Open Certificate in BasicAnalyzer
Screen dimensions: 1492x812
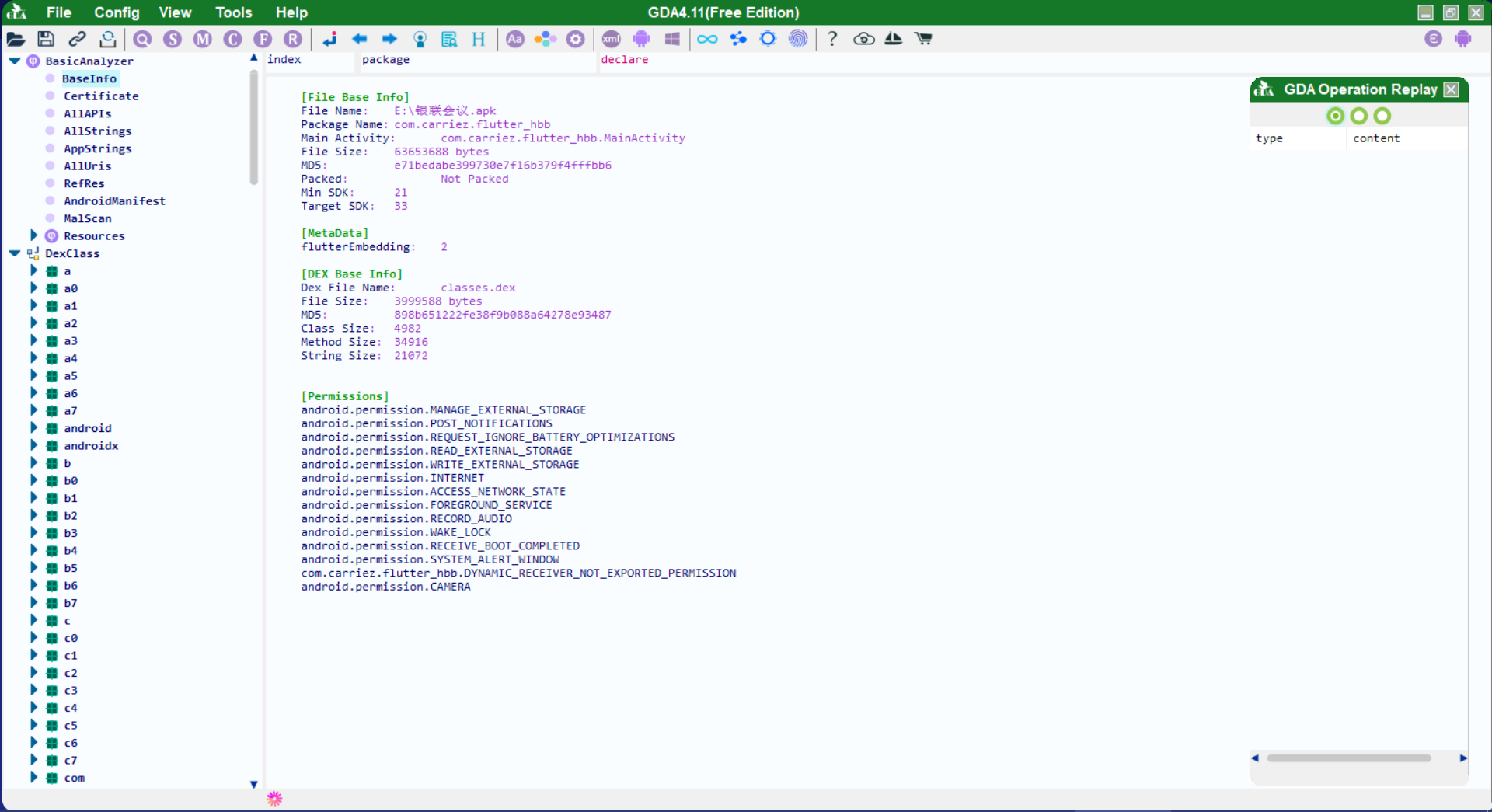coord(101,96)
